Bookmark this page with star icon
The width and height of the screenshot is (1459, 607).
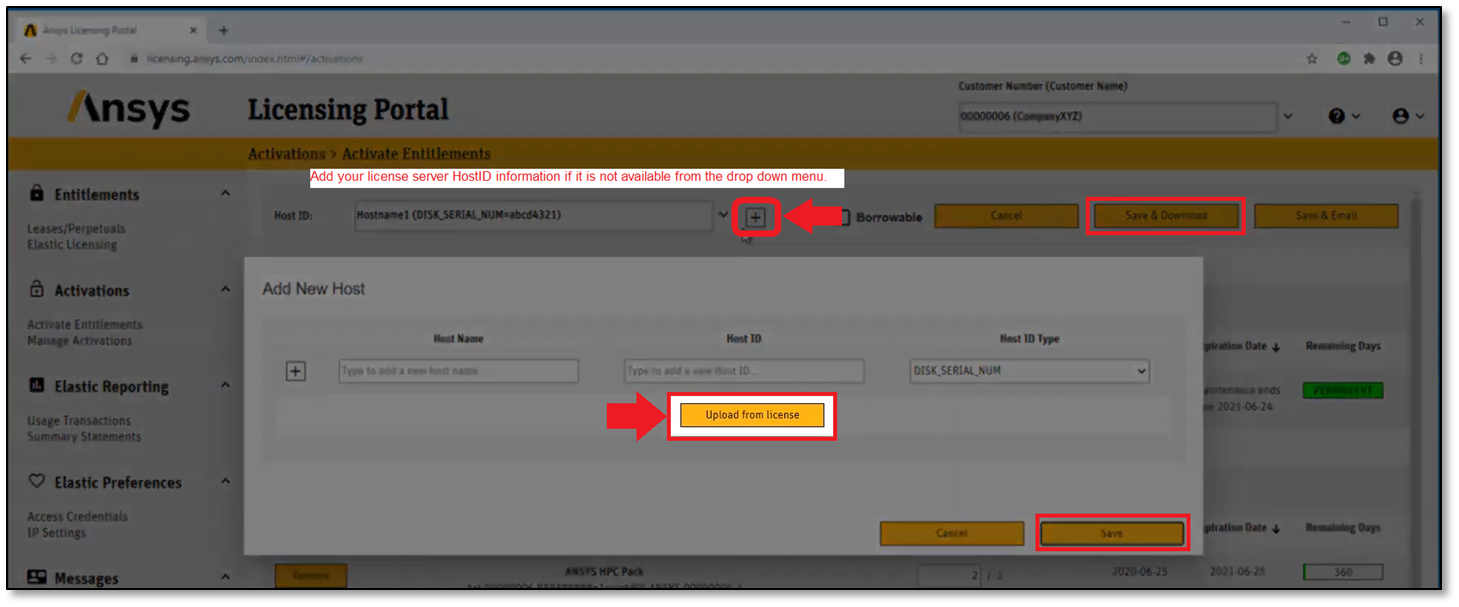pyautogui.click(x=1312, y=59)
